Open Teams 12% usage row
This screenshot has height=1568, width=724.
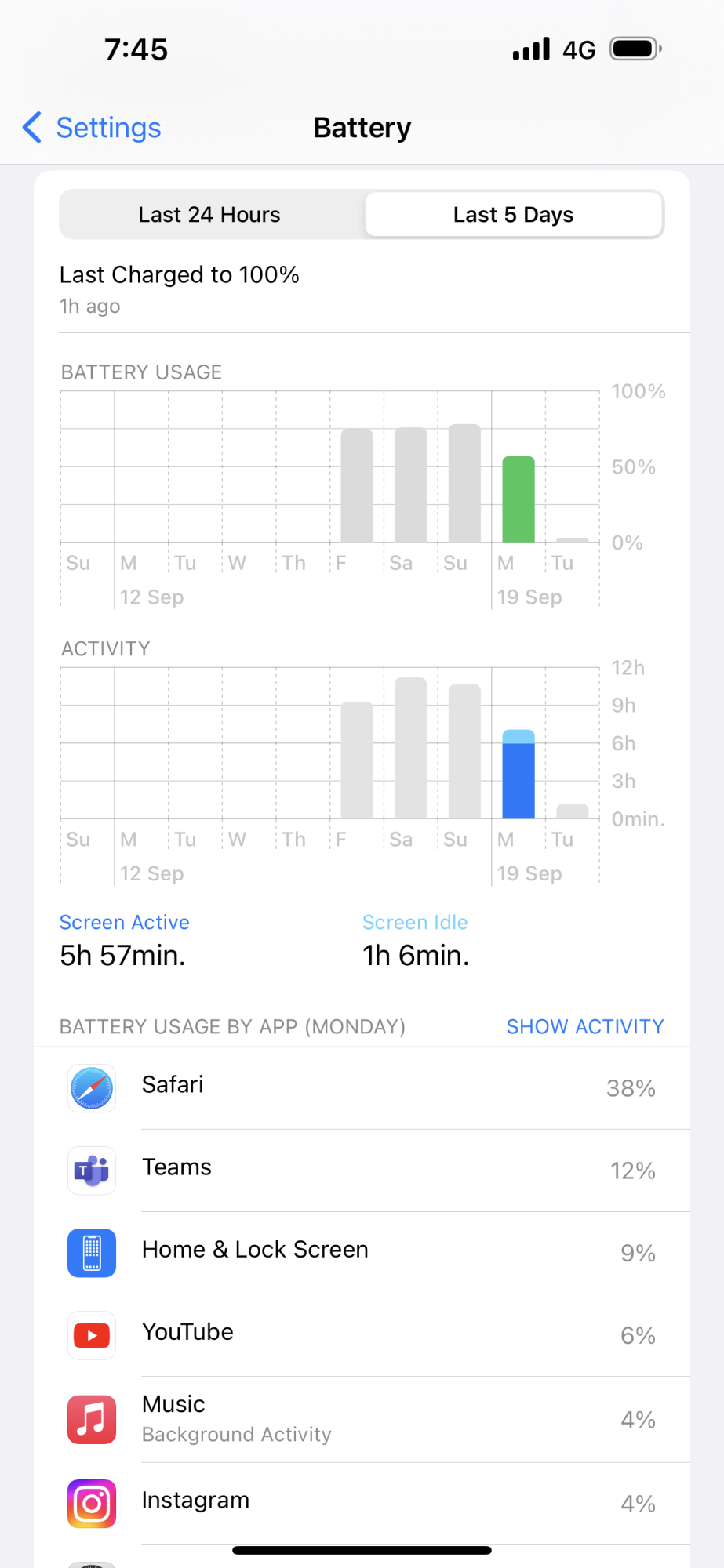tap(362, 1171)
